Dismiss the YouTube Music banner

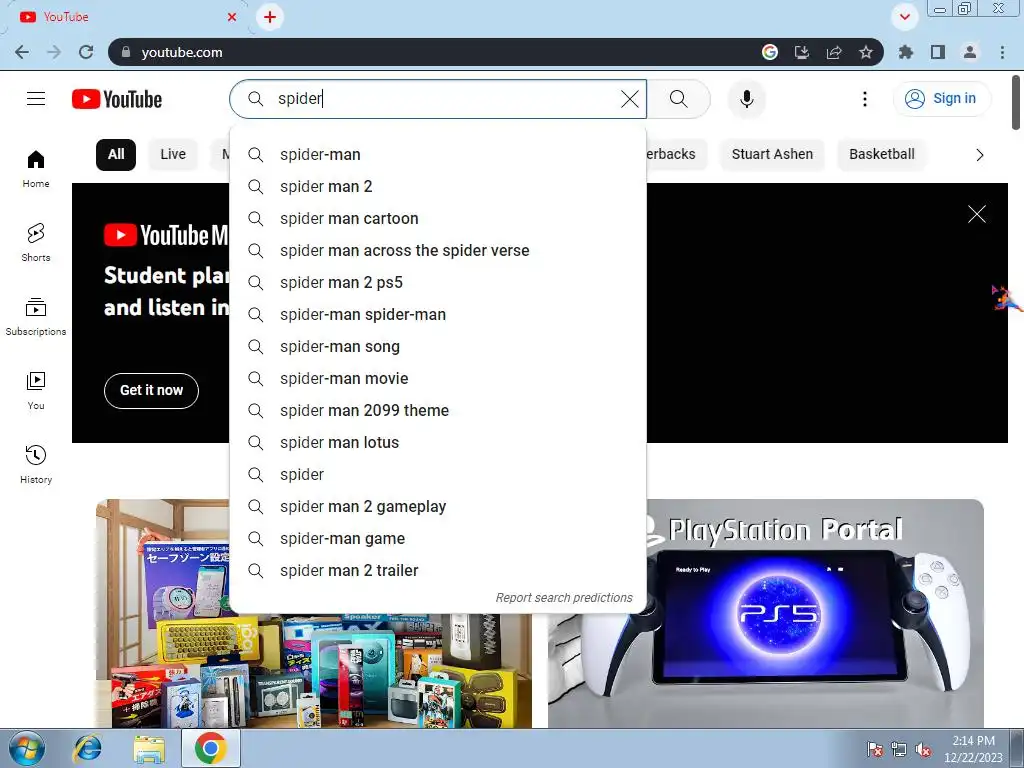tap(976, 214)
